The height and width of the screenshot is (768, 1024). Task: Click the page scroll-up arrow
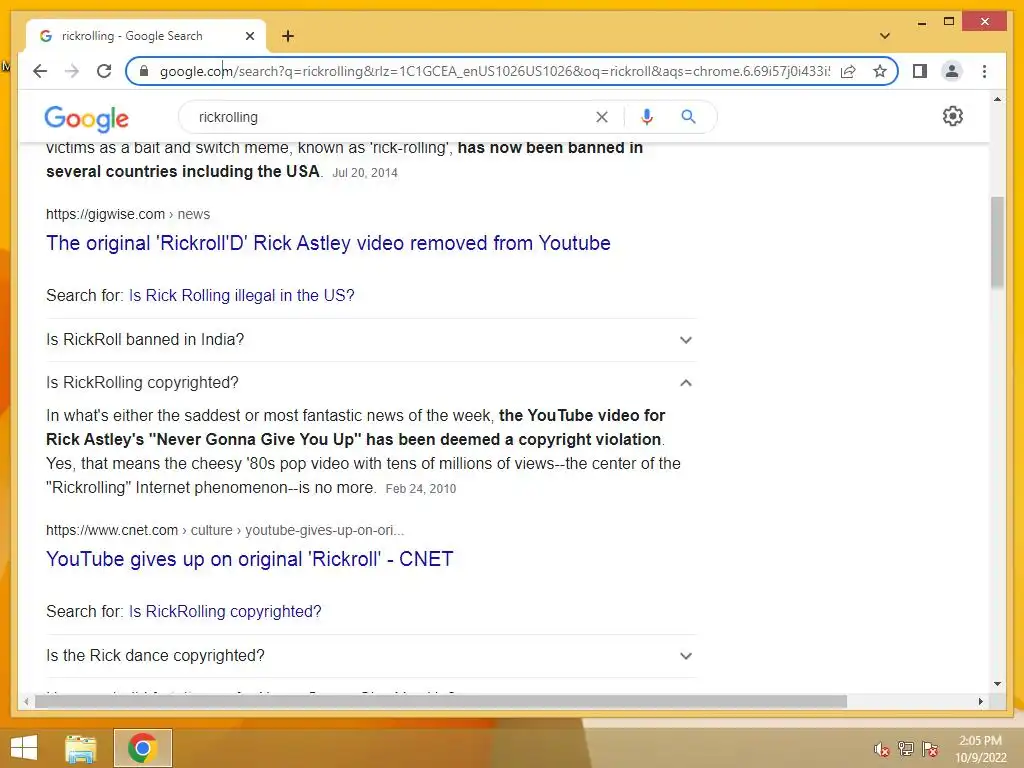click(x=997, y=99)
